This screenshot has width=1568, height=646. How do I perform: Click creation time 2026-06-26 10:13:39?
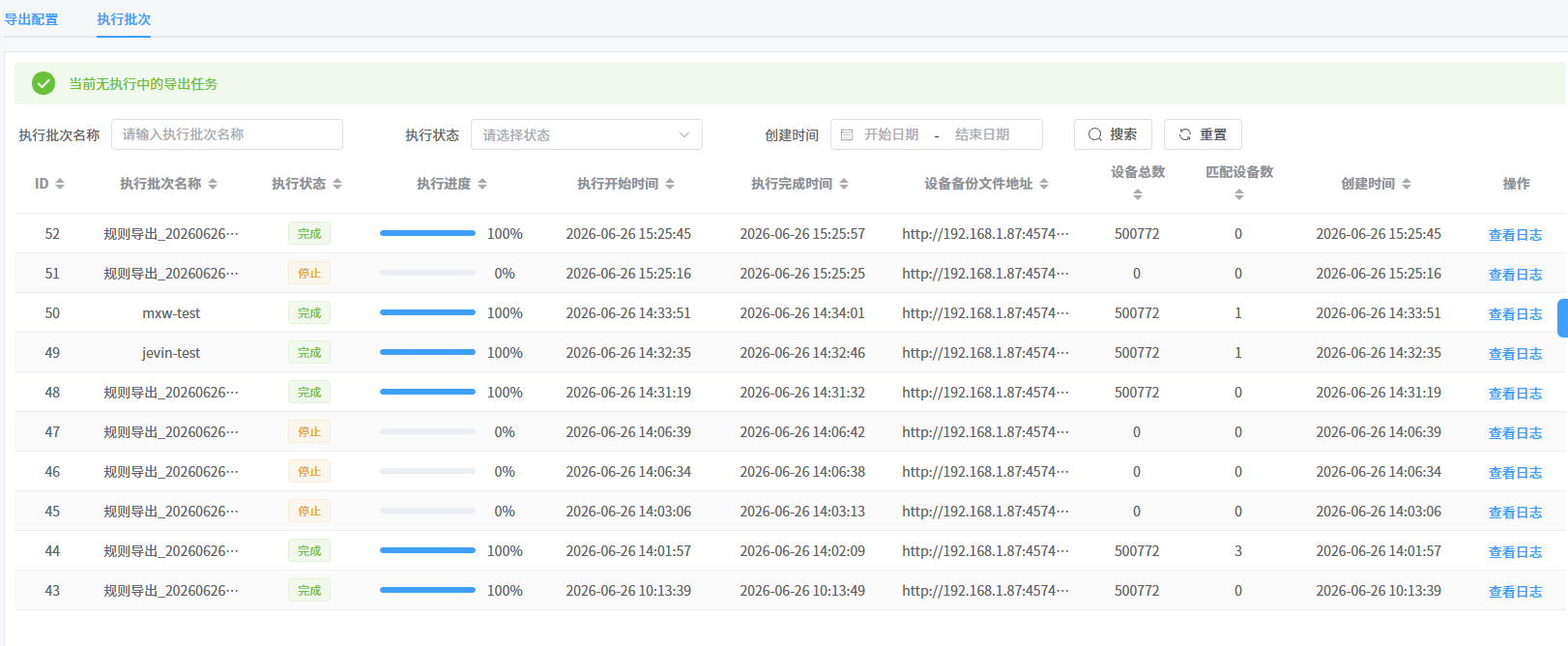point(1379,591)
